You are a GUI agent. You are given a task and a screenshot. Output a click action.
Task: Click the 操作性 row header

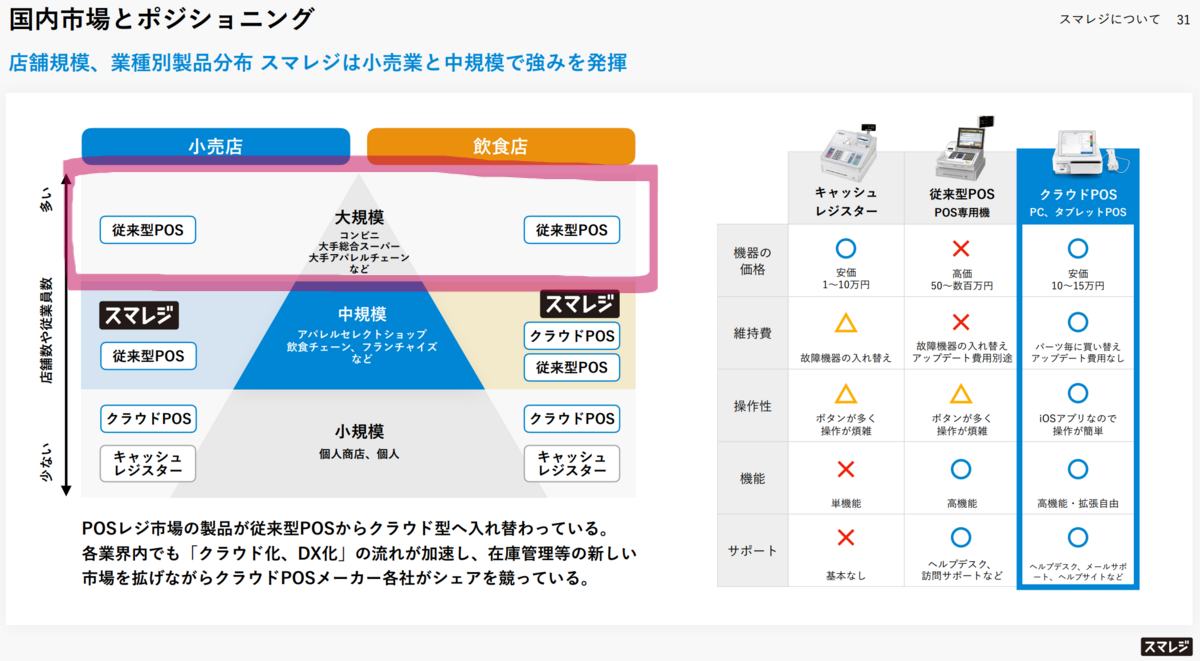coord(752,406)
